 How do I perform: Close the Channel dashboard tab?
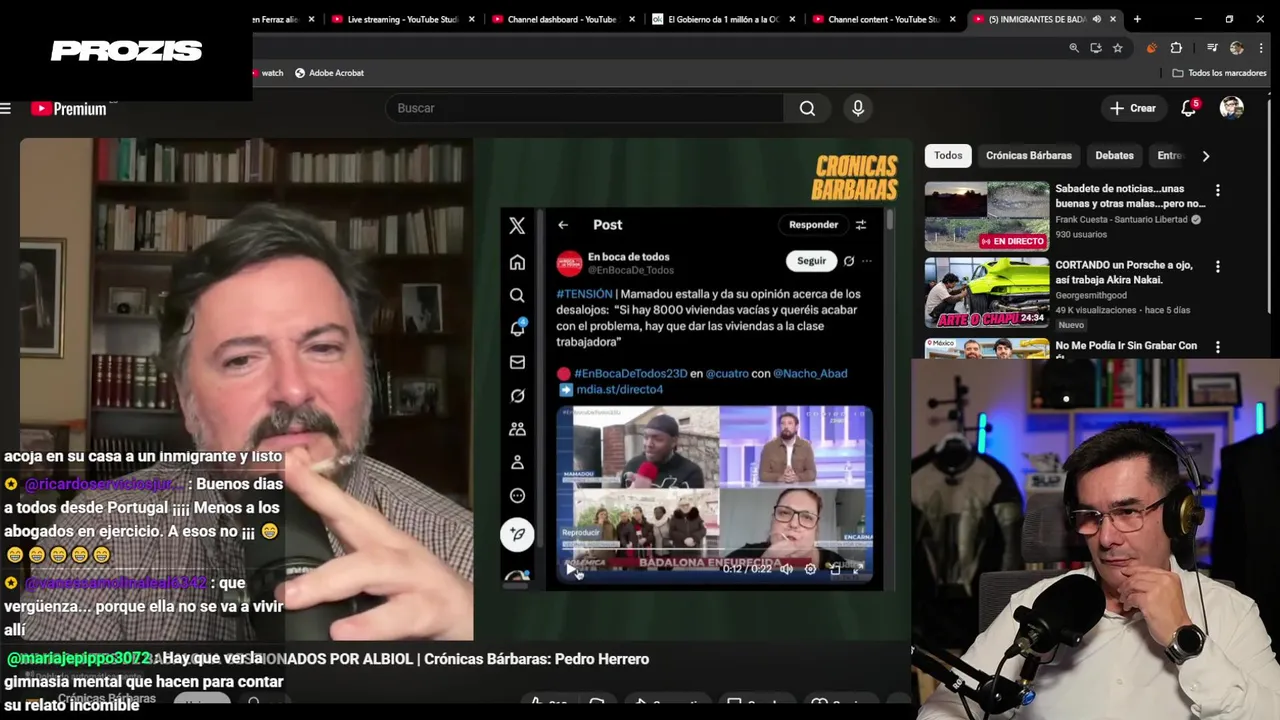click(632, 19)
